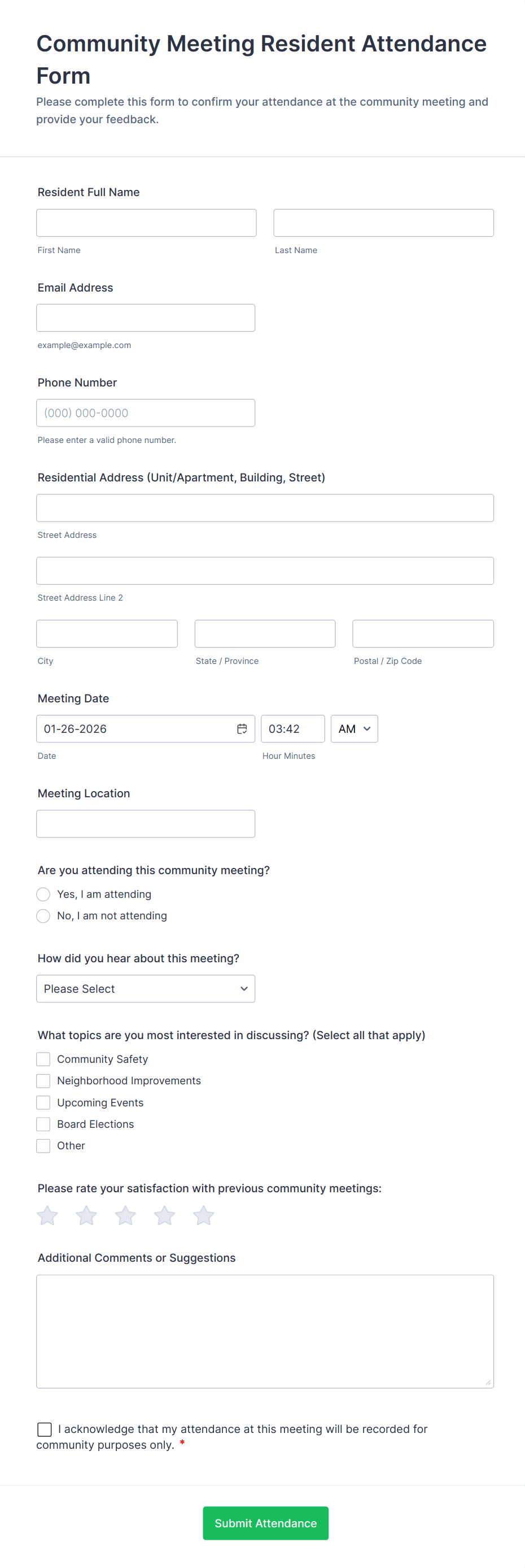Give a five star satisfaction rating
This screenshot has width=525, height=1568.
203,1215
